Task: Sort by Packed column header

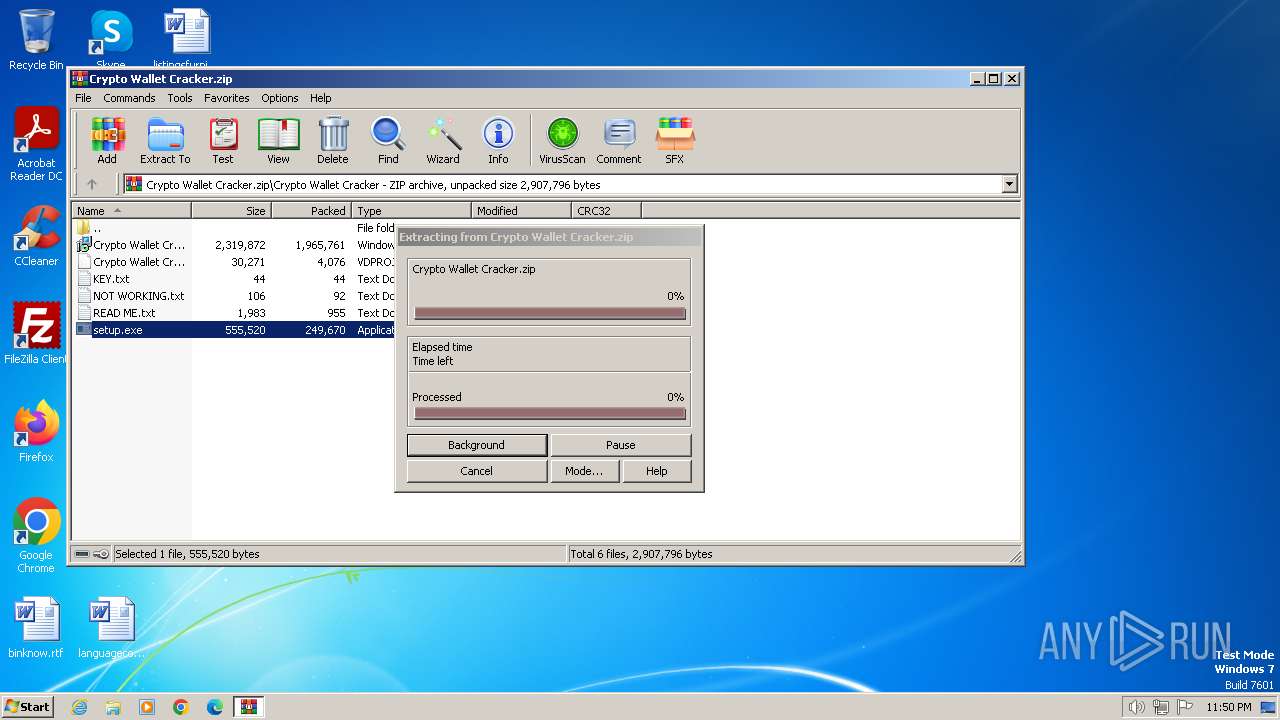Action: pyautogui.click(x=311, y=211)
